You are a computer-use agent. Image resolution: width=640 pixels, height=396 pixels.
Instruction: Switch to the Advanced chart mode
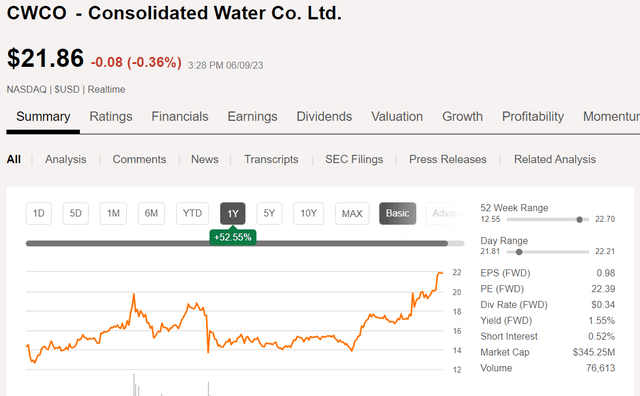tap(446, 214)
